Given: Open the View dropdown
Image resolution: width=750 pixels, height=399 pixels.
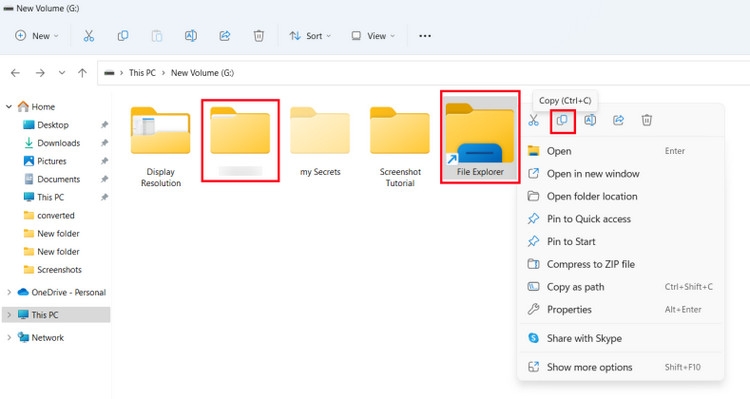Looking at the screenshot, I should pos(373,36).
